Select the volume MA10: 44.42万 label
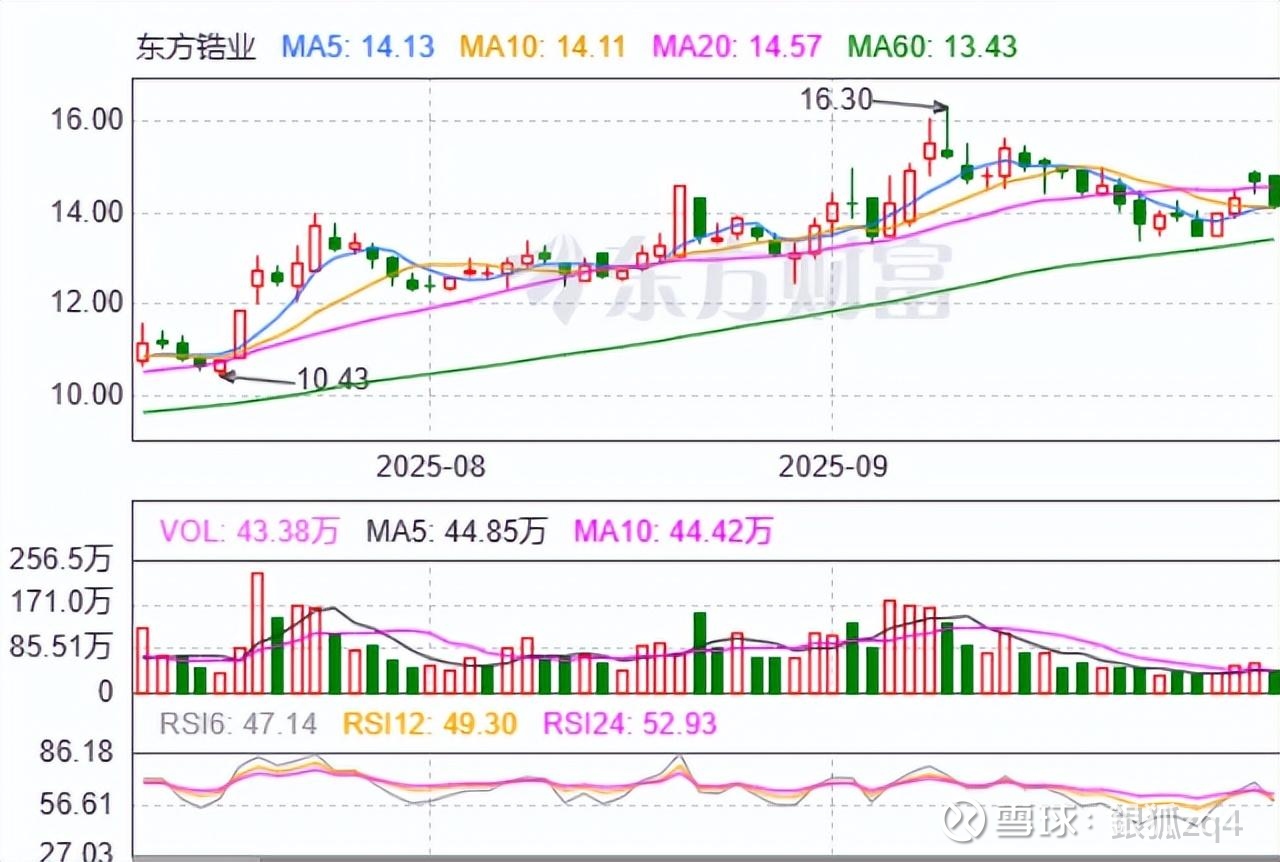The image size is (1280, 862). (672, 532)
